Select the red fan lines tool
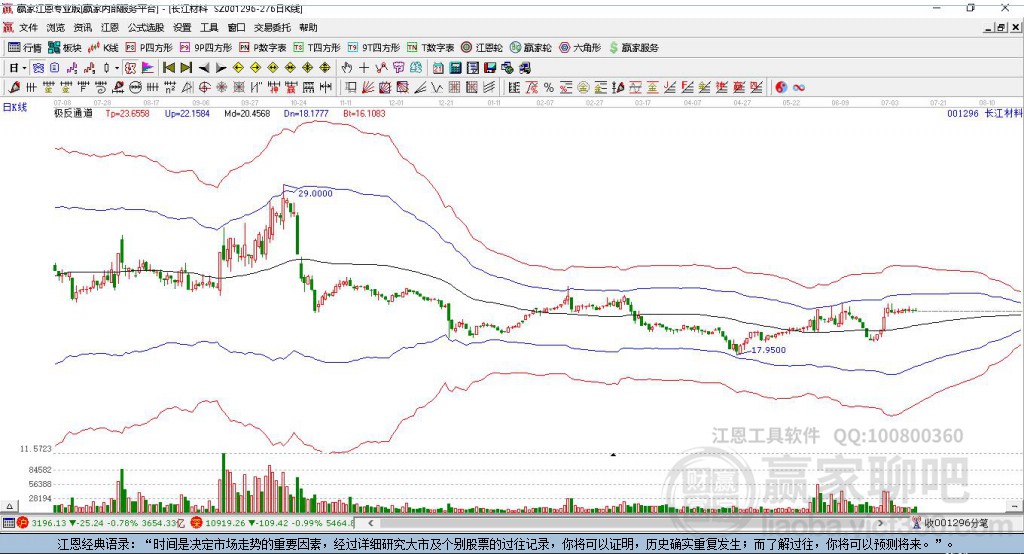The width and height of the screenshot is (1024, 554). [x=368, y=88]
